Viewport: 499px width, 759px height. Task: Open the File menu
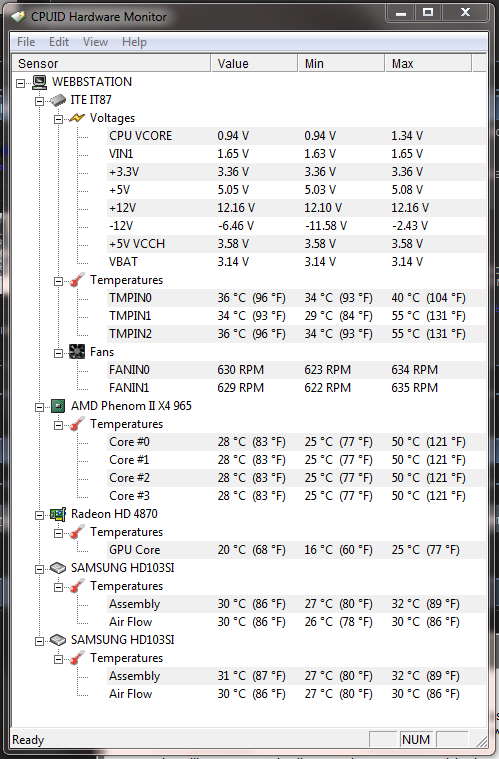click(26, 42)
